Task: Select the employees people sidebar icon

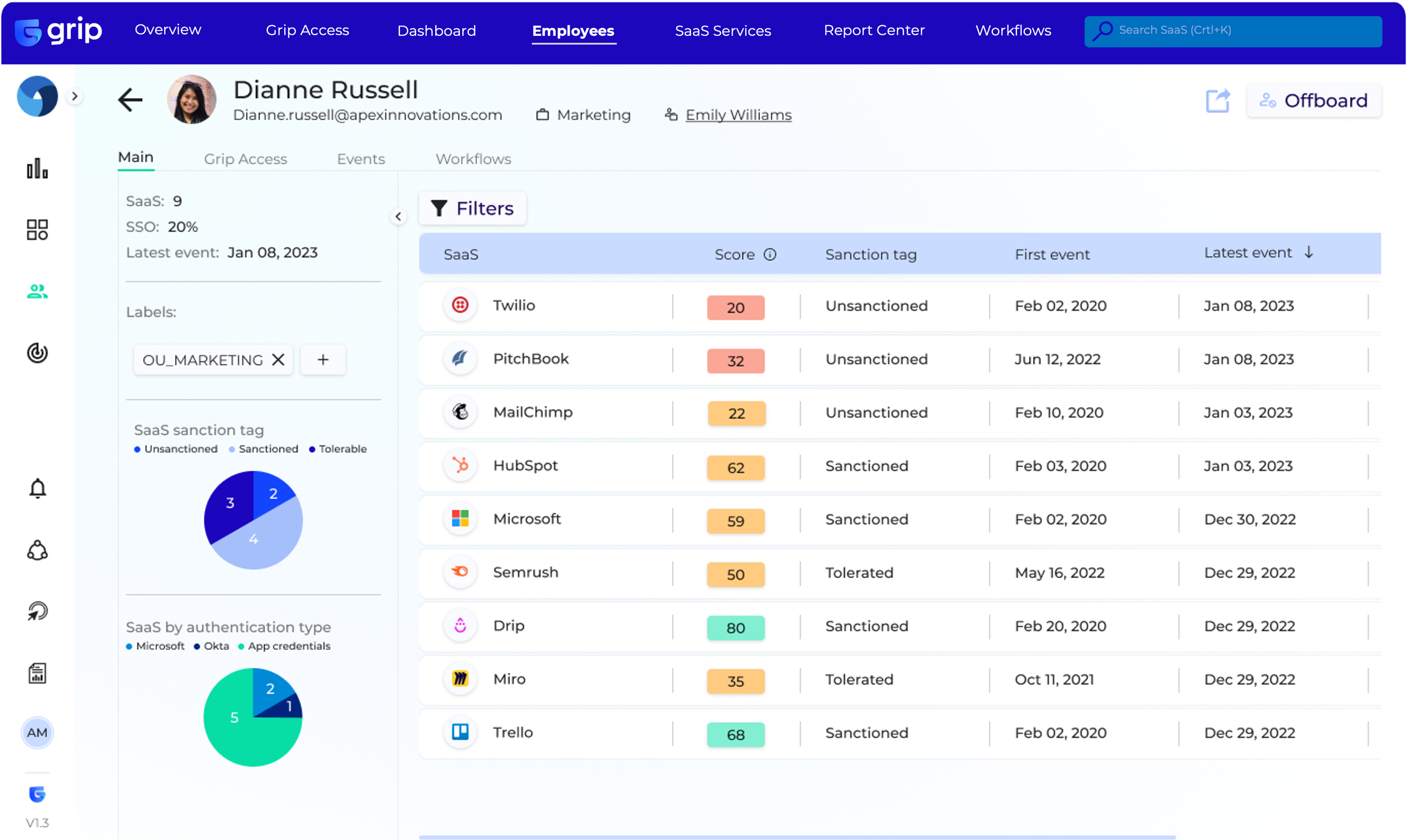Action: [37, 292]
